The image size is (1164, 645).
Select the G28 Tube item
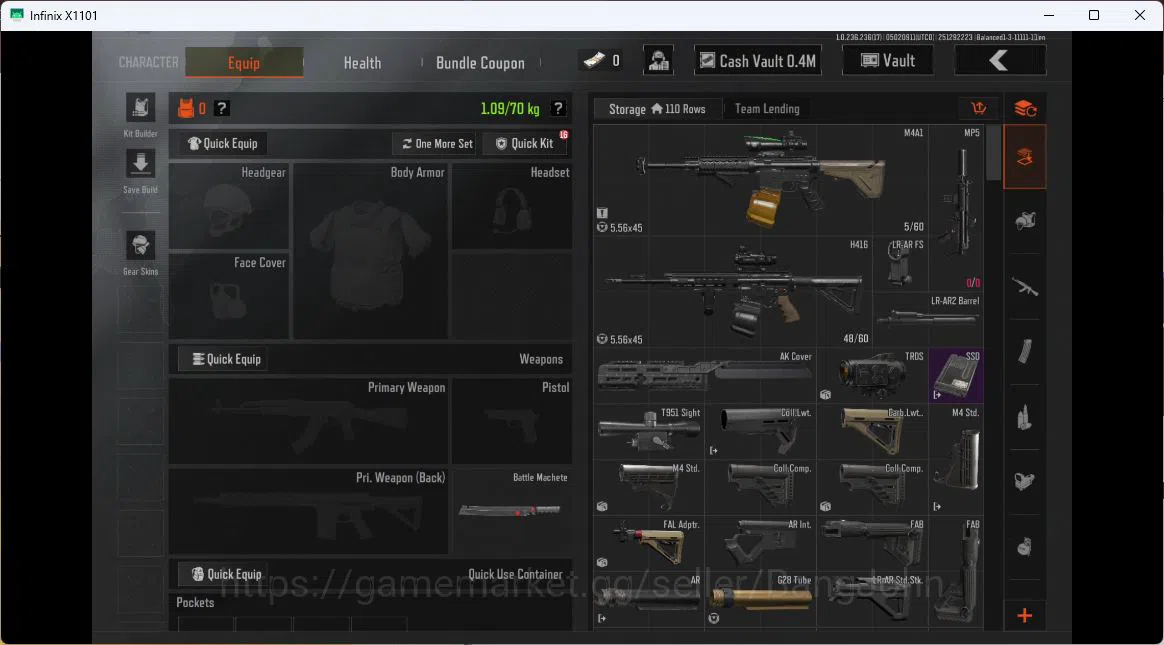(761, 600)
